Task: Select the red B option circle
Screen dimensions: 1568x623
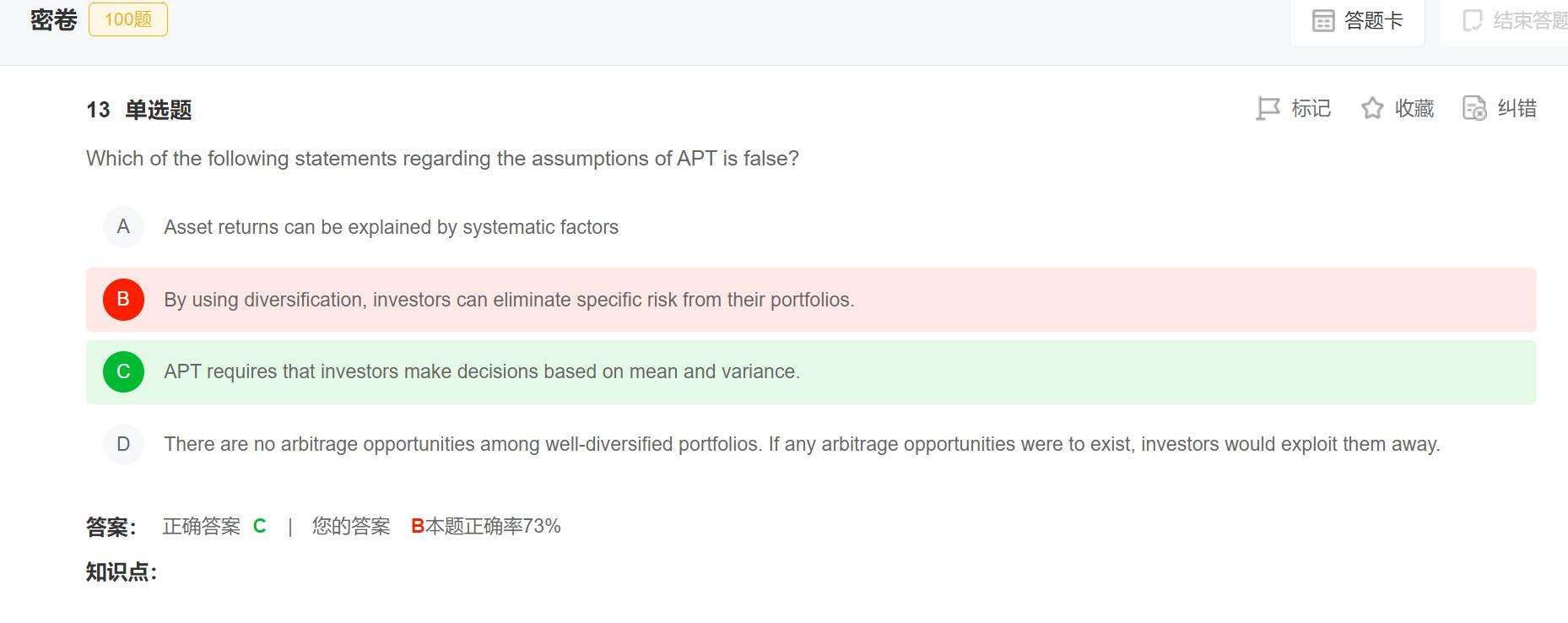Action: point(123,300)
